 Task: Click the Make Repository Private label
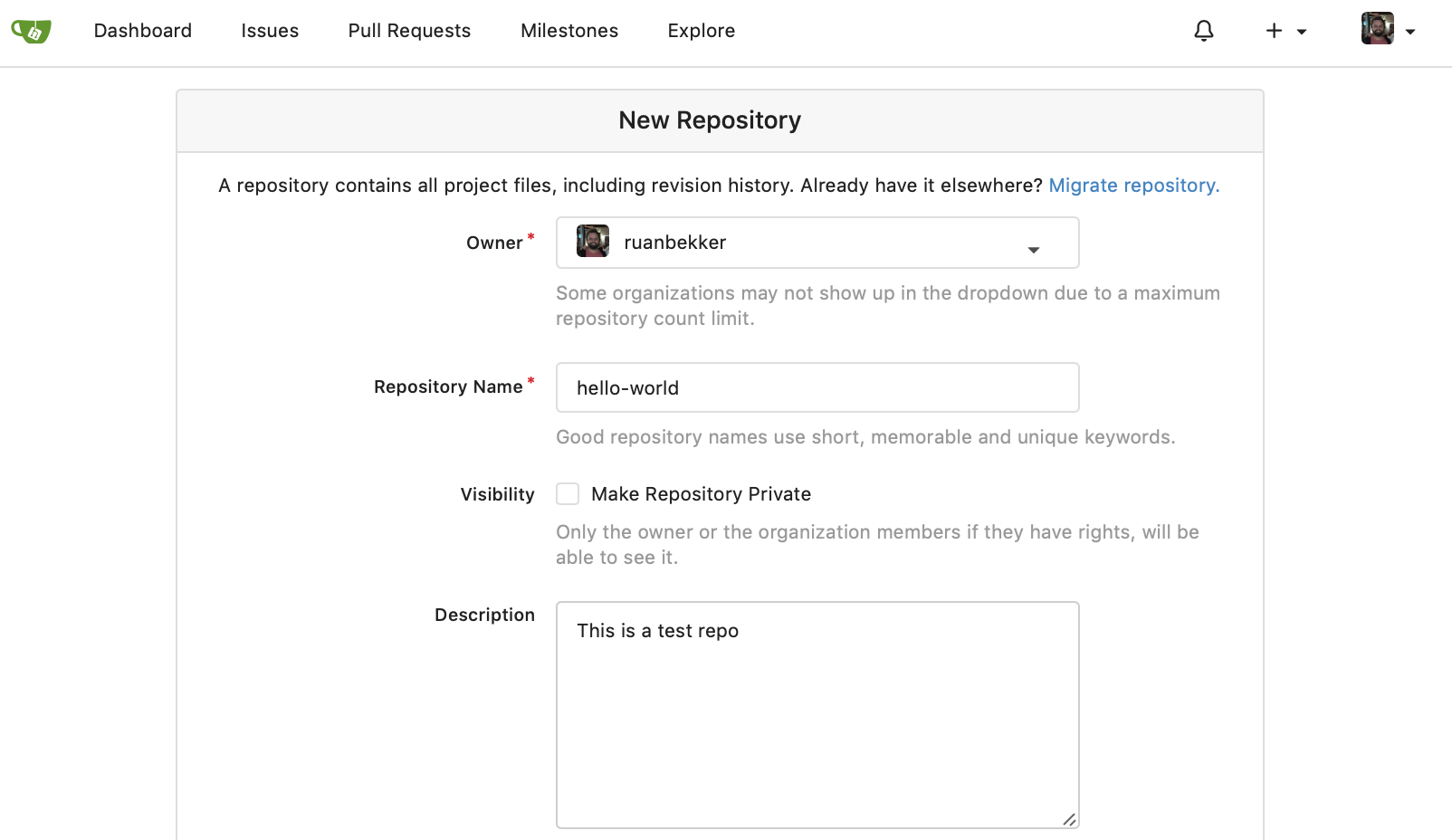(701, 494)
